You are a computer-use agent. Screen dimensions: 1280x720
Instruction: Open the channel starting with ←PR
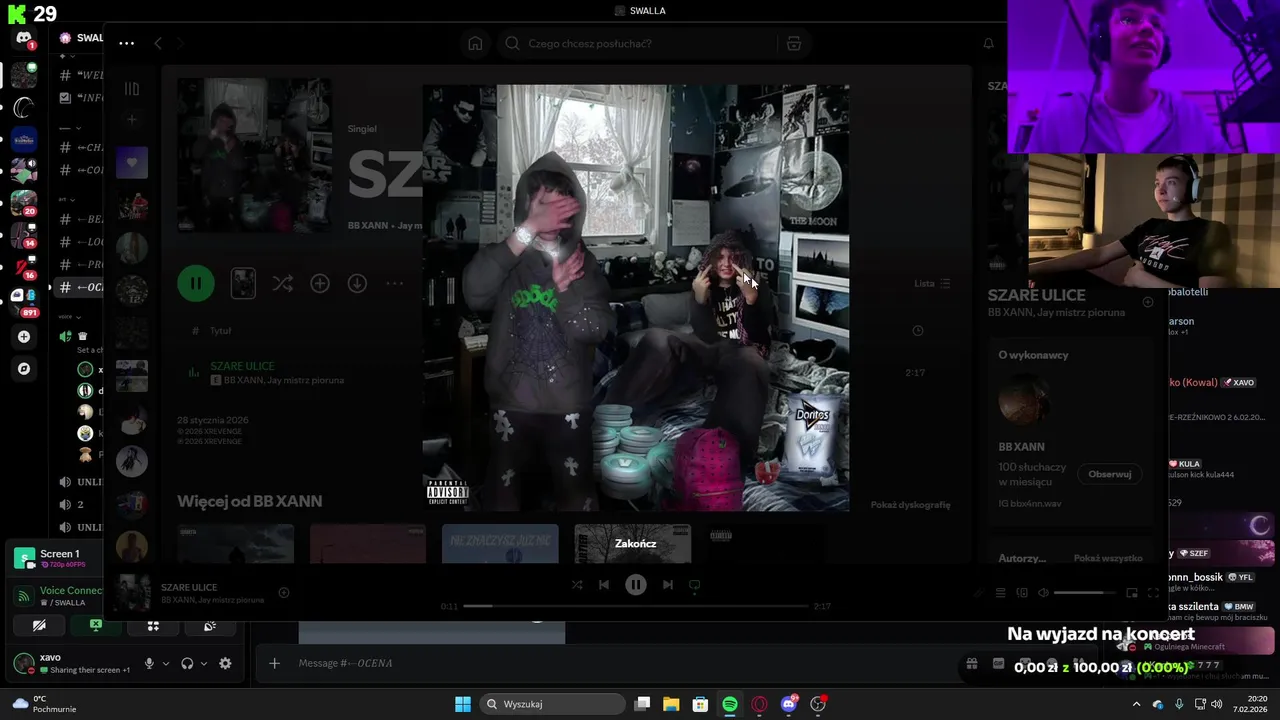(x=82, y=265)
